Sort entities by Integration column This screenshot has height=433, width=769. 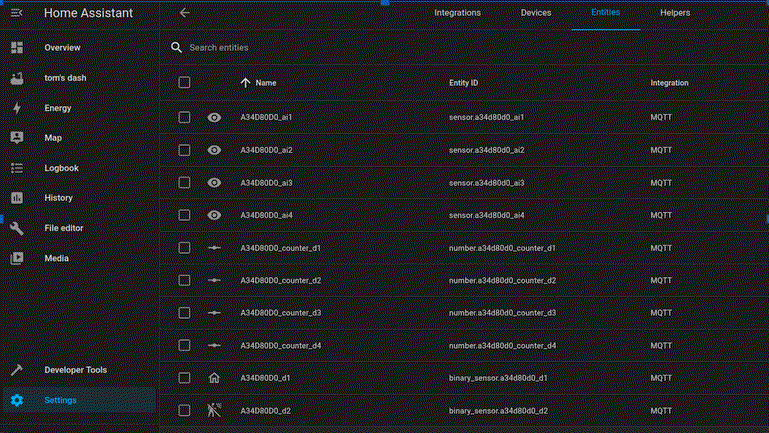click(x=669, y=83)
